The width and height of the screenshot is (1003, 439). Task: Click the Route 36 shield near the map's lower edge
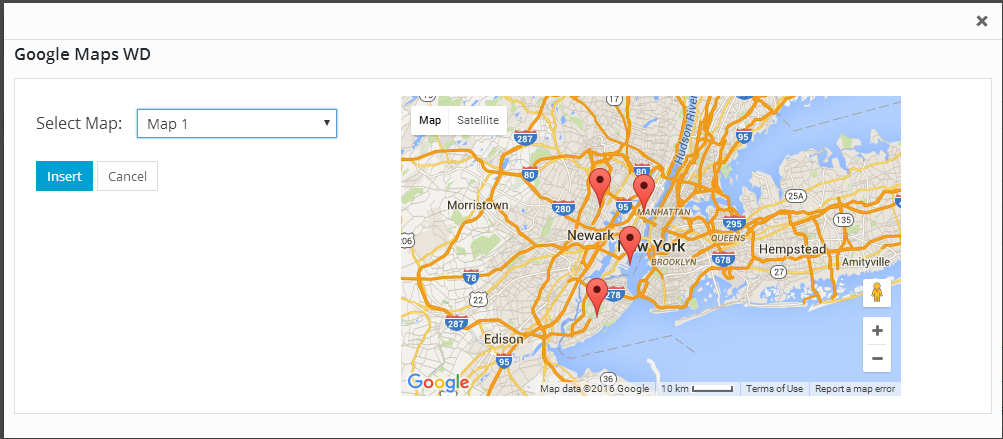coord(608,377)
